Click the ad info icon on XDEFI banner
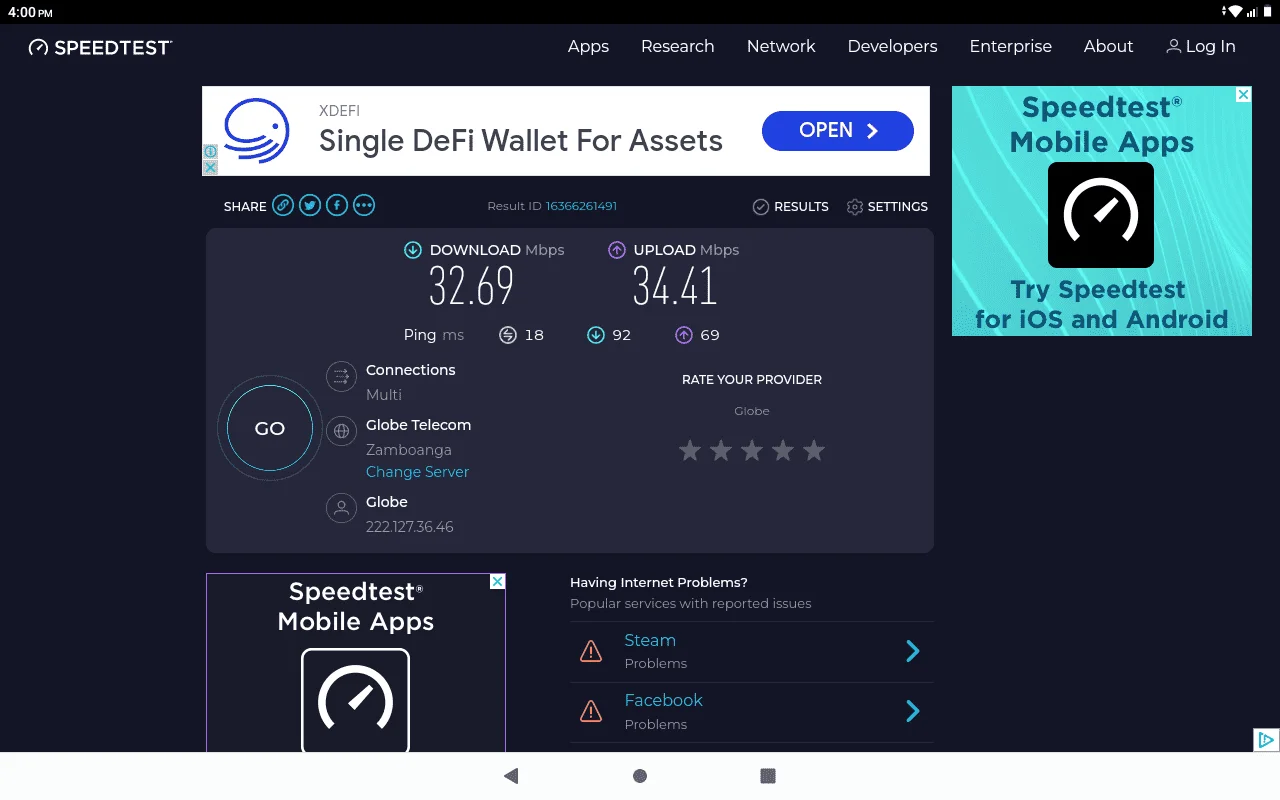The width and height of the screenshot is (1280, 800). (210, 152)
